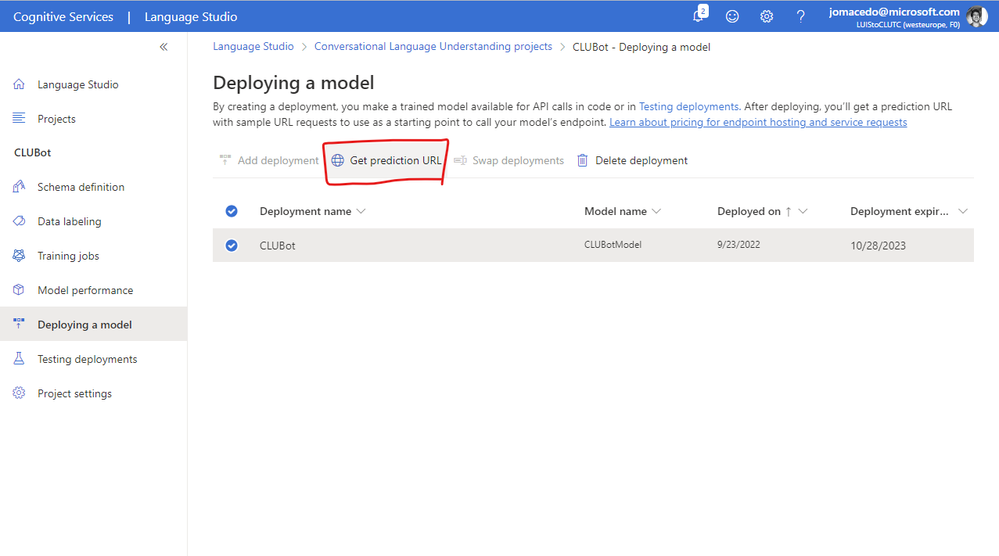The width and height of the screenshot is (999, 556).
Task: Click Delete deployment button
Action: click(632, 160)
